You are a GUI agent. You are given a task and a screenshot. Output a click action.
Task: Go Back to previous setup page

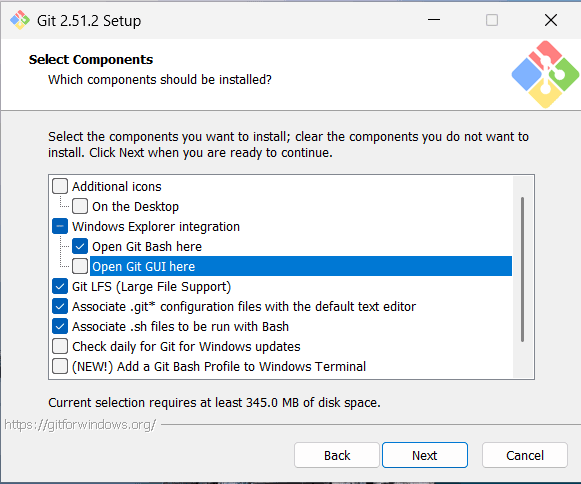[x=337, y=455]
